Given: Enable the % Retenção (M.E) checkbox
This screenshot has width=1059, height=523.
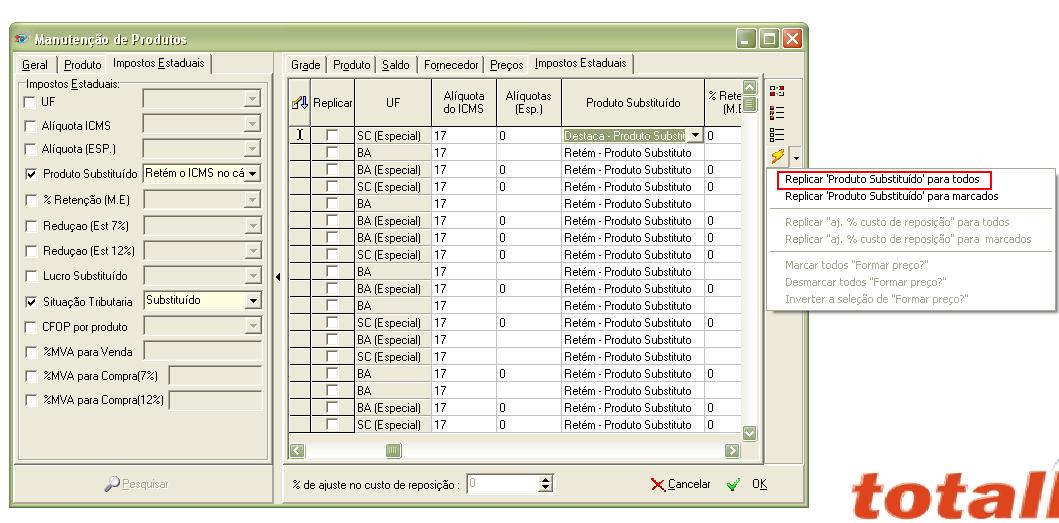Looking at the screenshot, I should coord(31,200).
